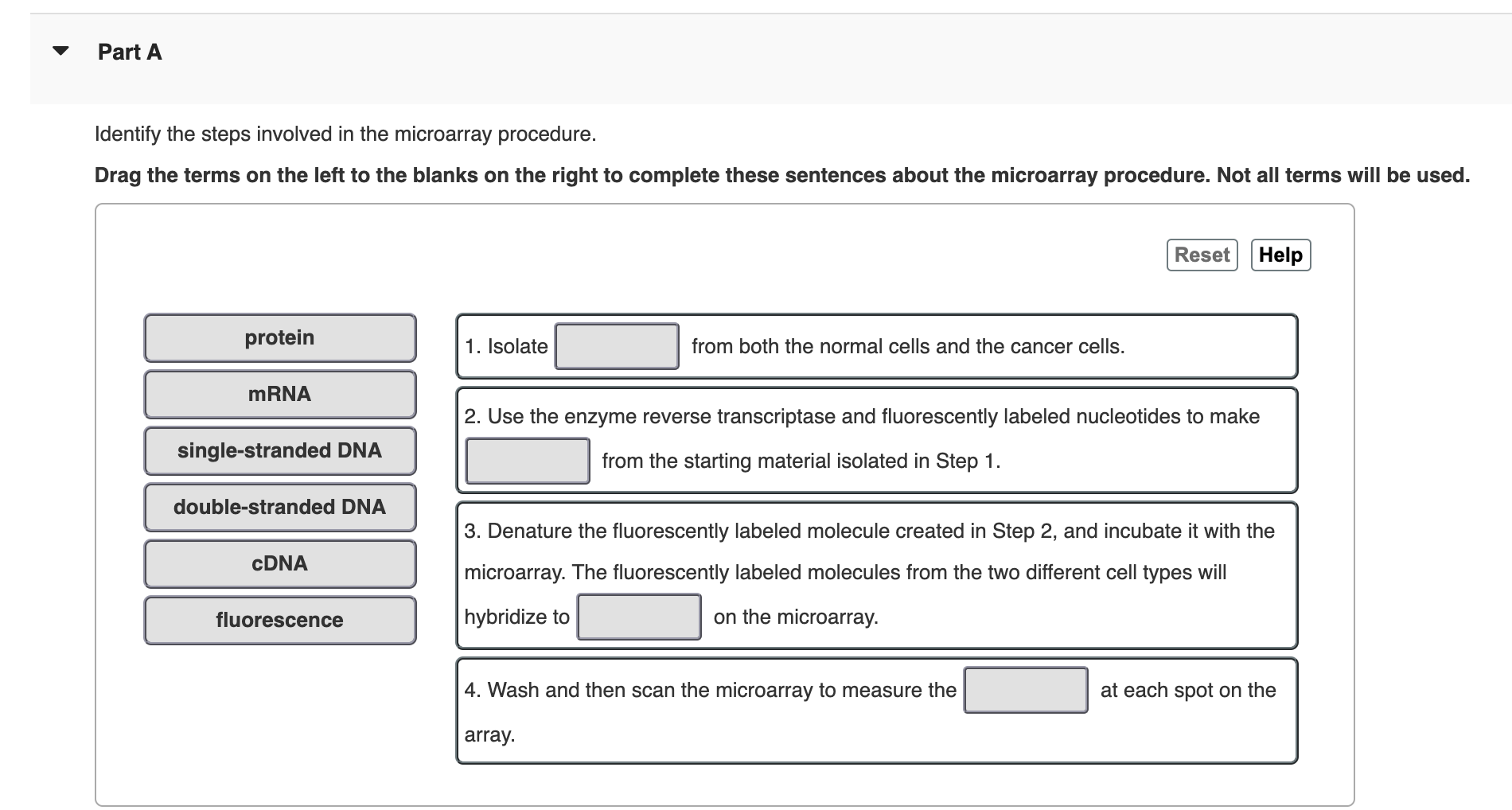Select the fluorescence term tile
The height and width of the screenshot is (810, 1512).
click(279, 621)
